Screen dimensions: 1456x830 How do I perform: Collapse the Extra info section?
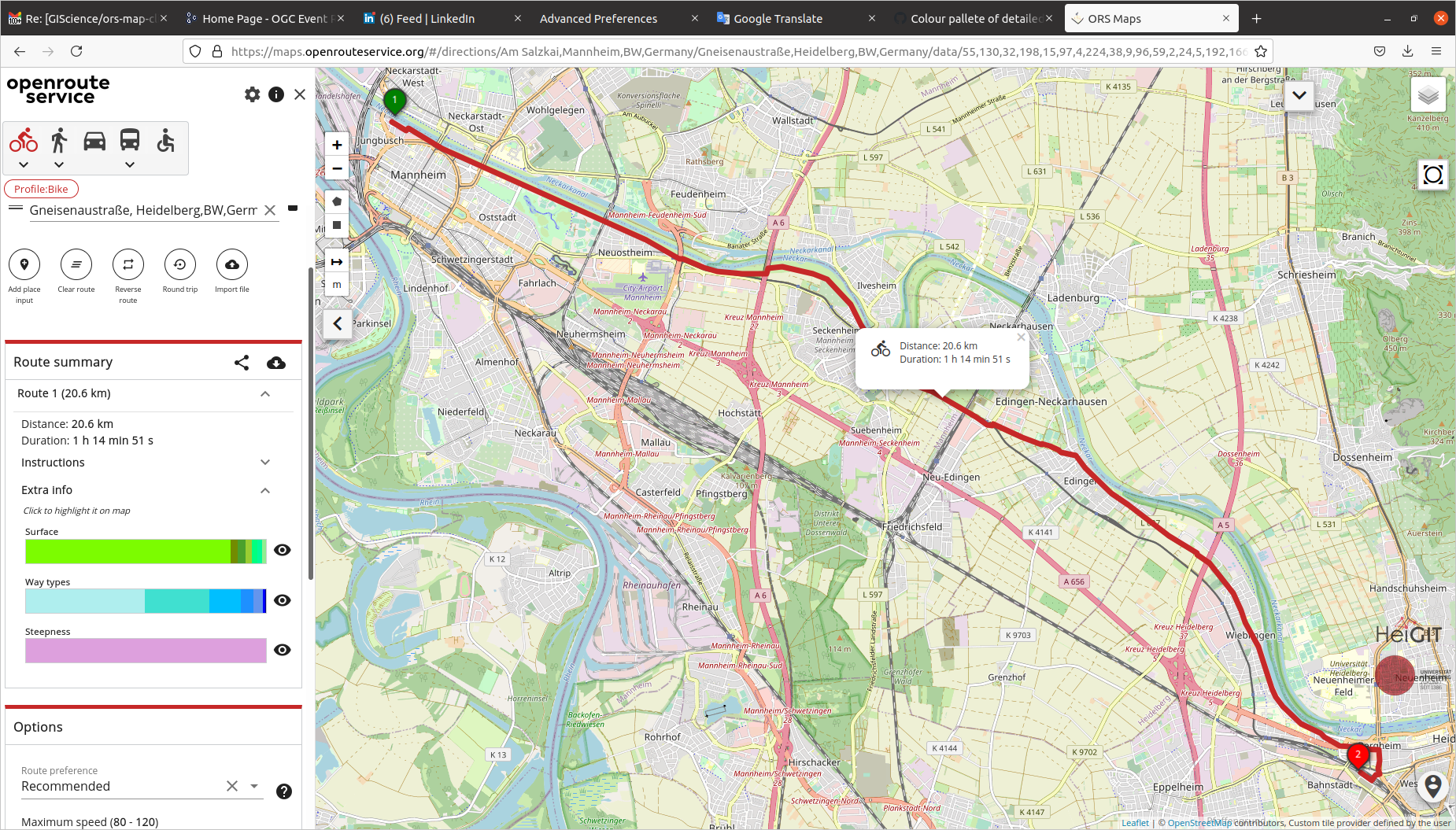(x=265, y=490)
